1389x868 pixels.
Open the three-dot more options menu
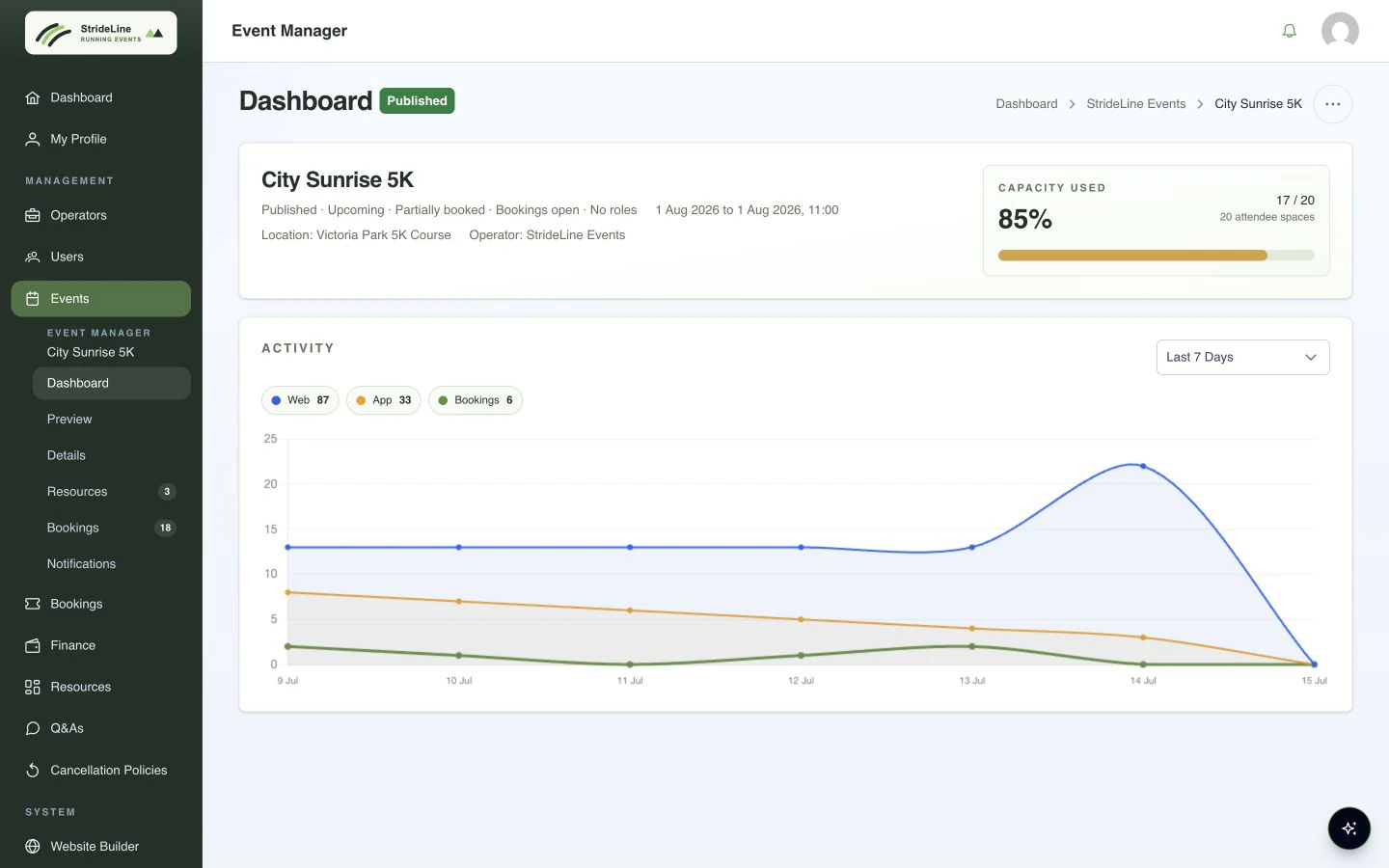1333,104
